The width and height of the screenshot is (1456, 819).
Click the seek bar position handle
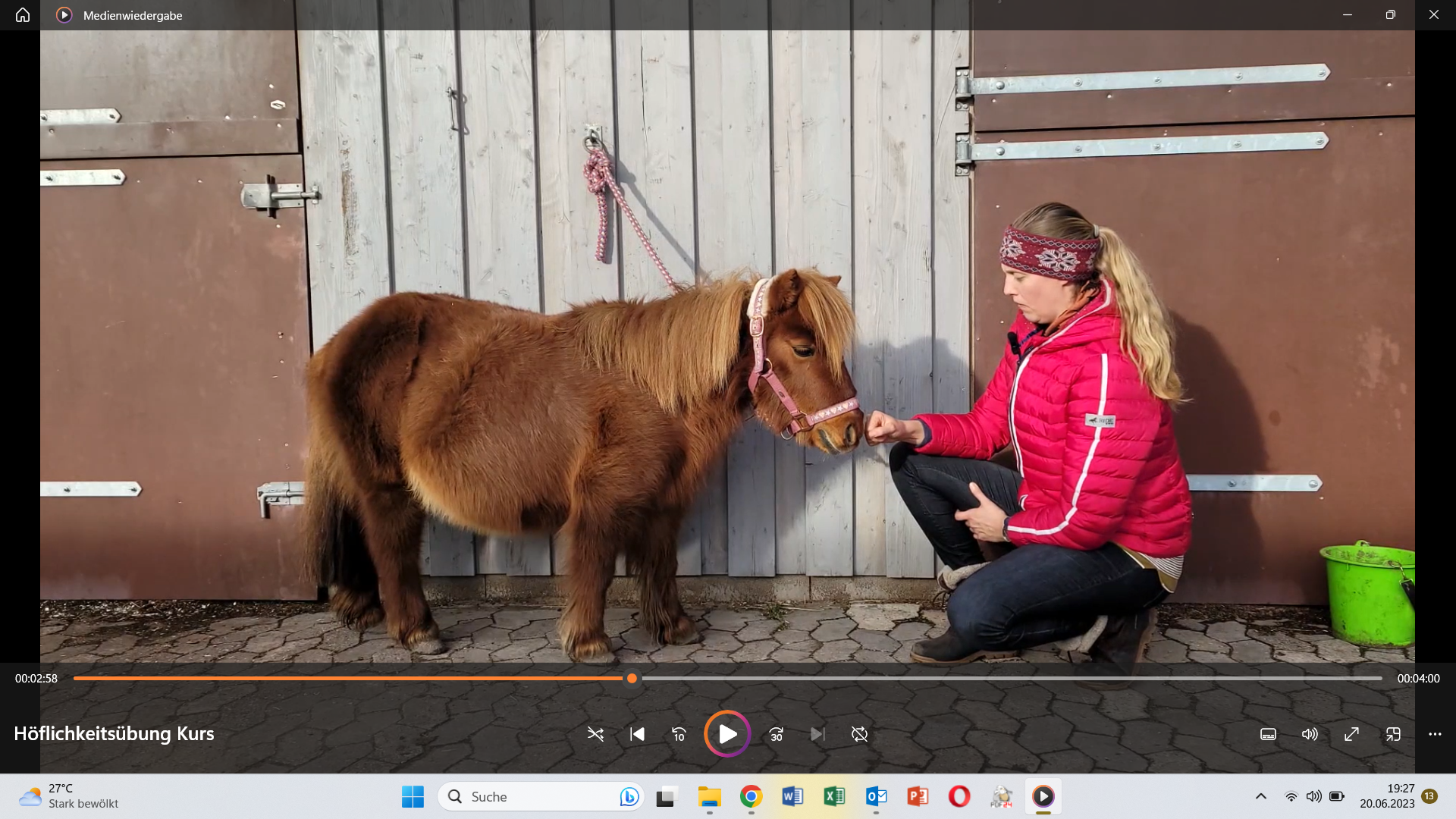pos(632,679)
